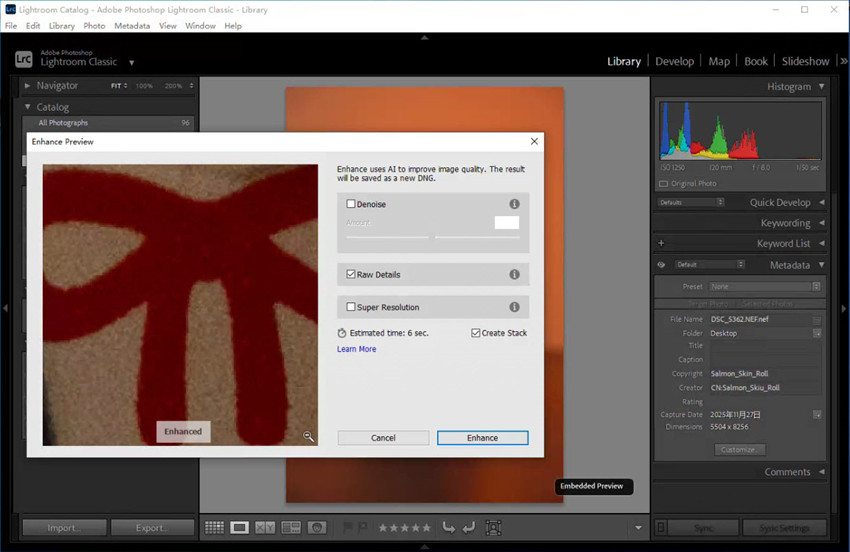Open Survey view in toolbar
Viewport: 850px width, 552px height.
click(291, 528)
